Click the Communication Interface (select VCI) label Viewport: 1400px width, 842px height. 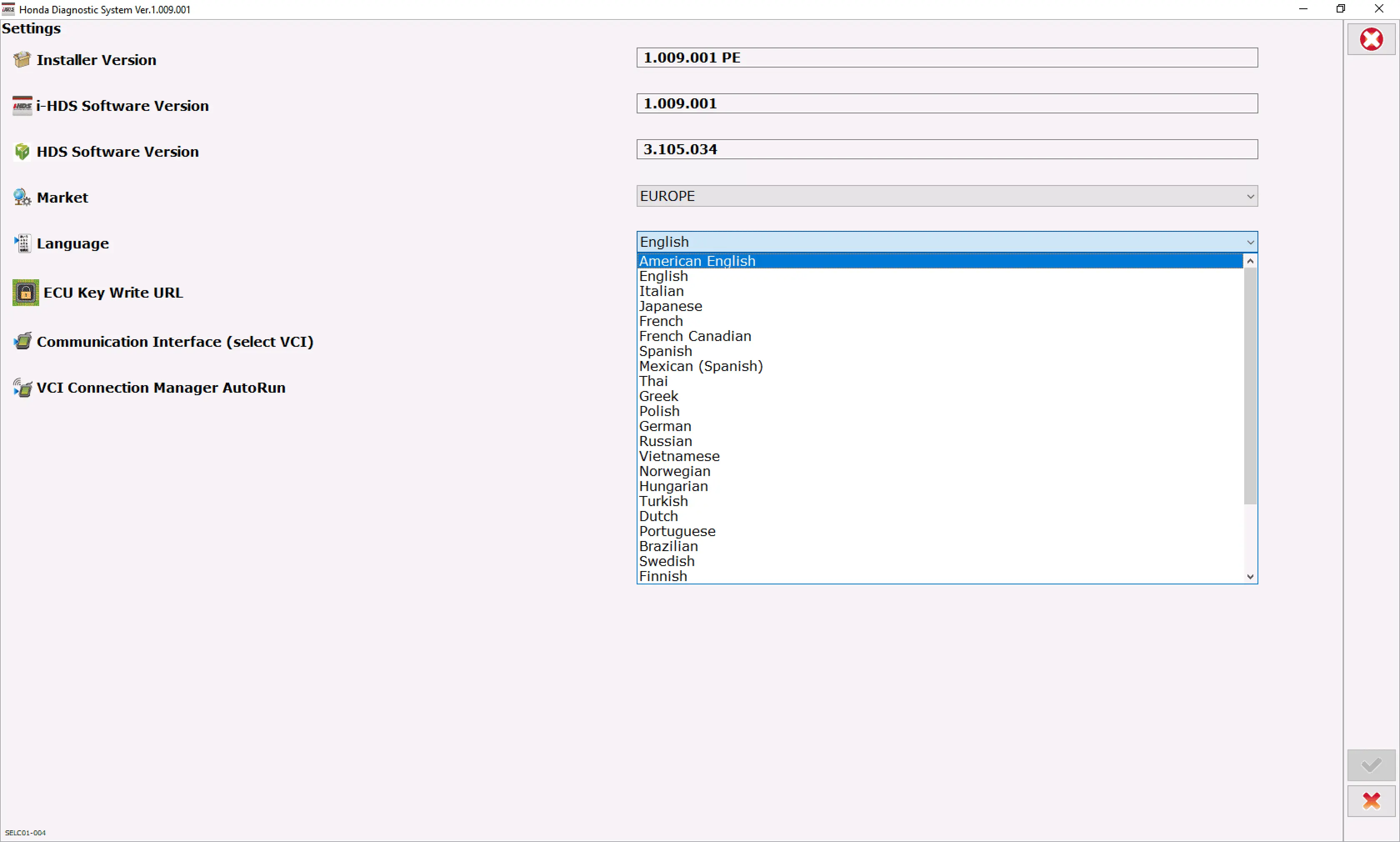(x=175, y=341)
